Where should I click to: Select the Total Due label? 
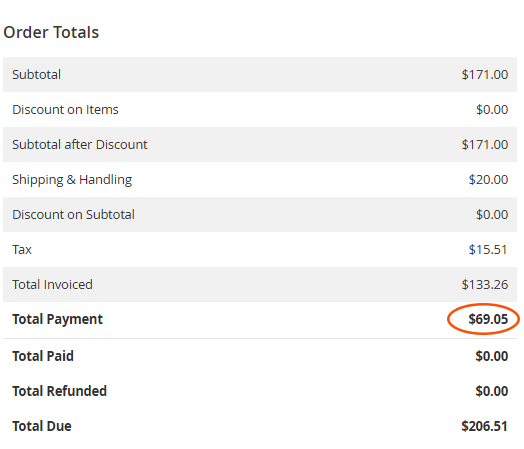[42, 426]
